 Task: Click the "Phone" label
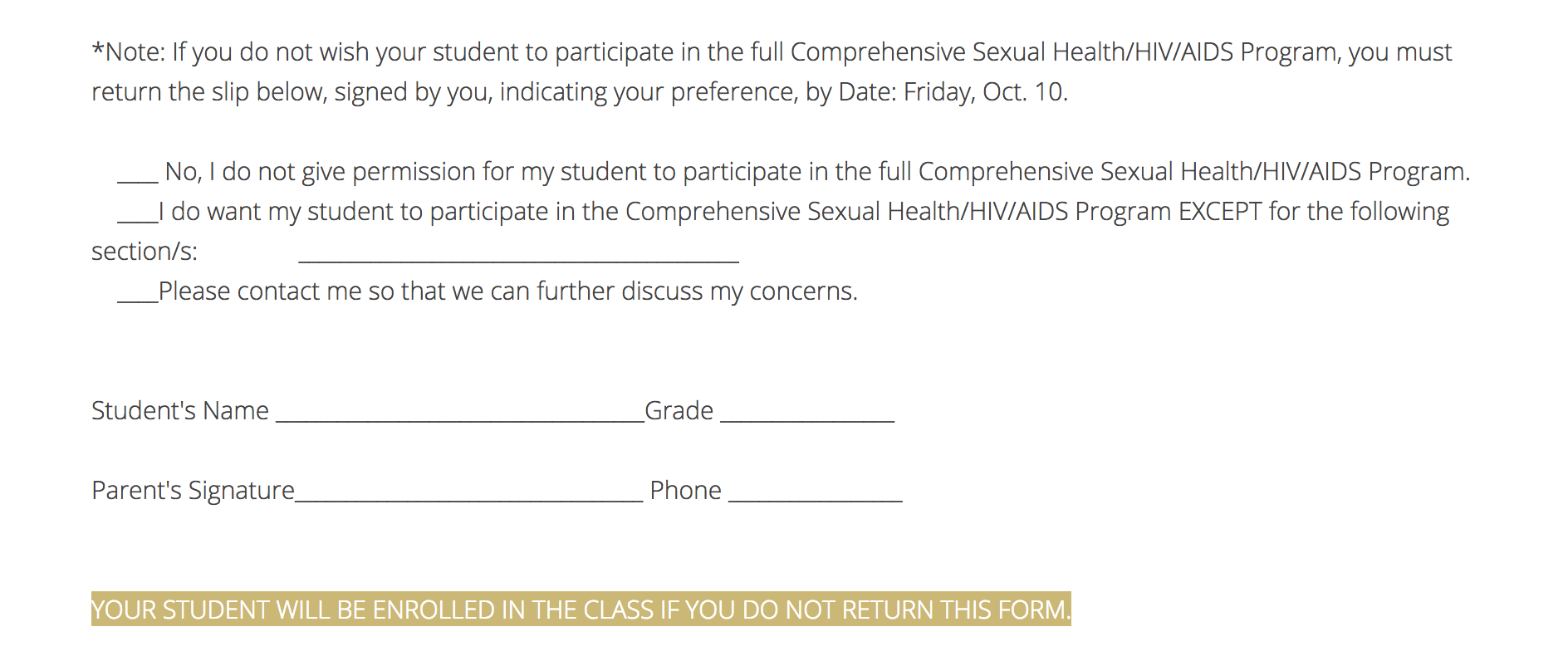pyautogui.click(x=685, y=490)
